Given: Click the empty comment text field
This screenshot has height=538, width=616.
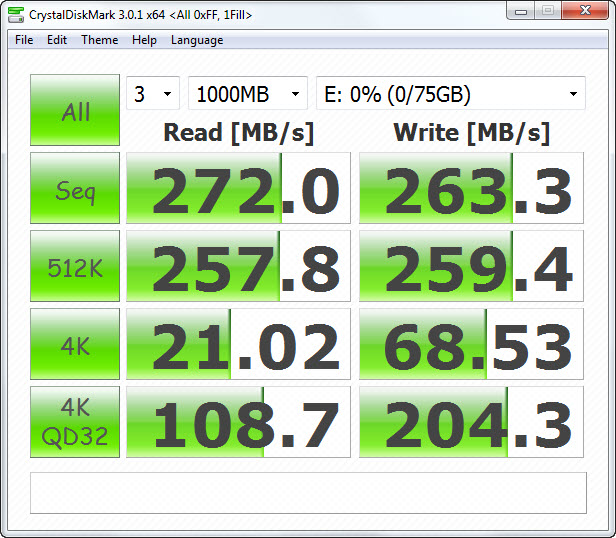Looking at the screenshot, I should [308, 493].
